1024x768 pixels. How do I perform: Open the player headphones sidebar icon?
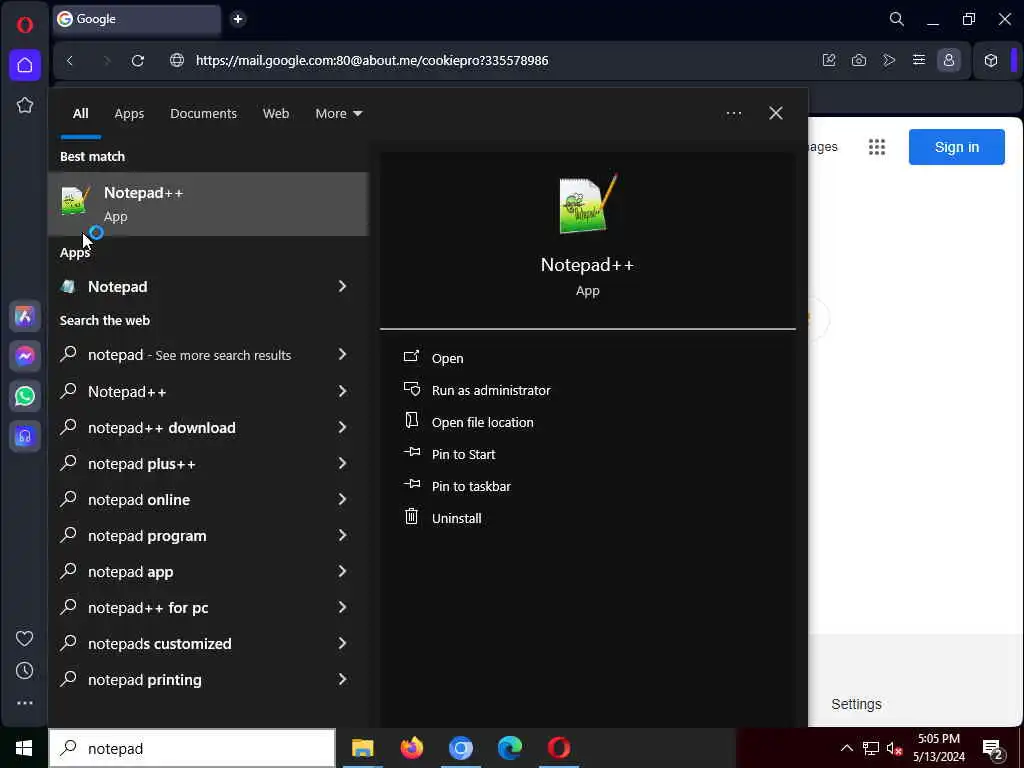tap(25, 436)
